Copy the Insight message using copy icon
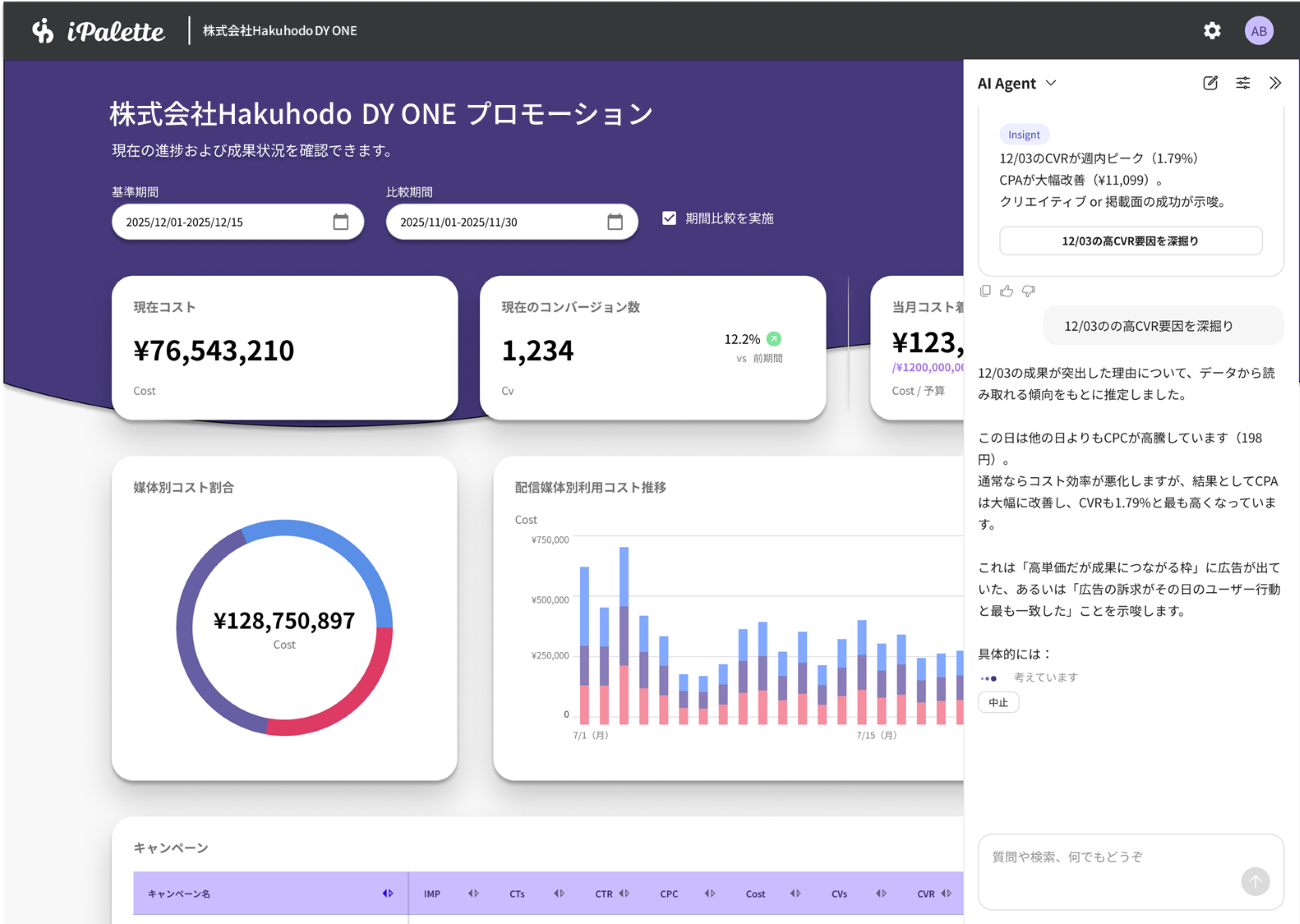The image size is (1300, 924). [985, 290]
